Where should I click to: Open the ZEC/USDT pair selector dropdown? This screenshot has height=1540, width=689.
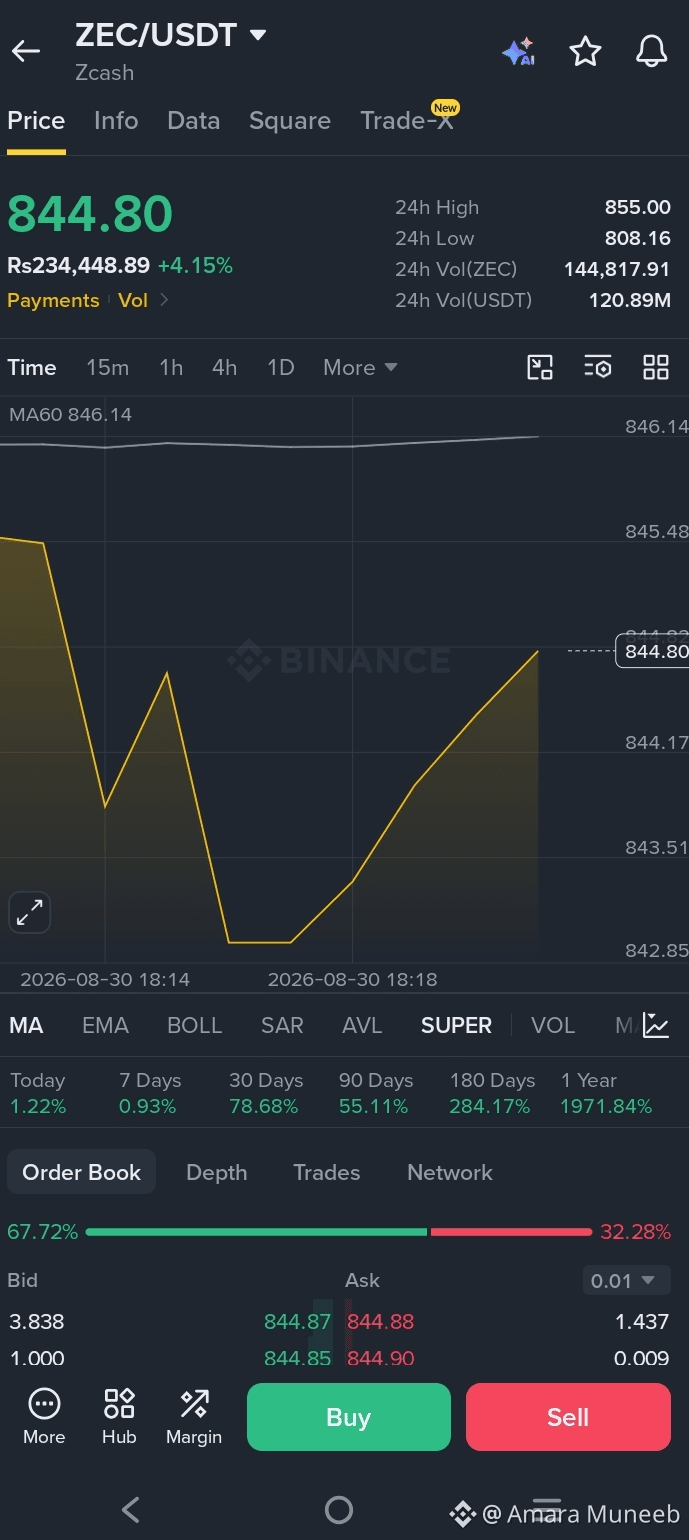coord(171,35)
